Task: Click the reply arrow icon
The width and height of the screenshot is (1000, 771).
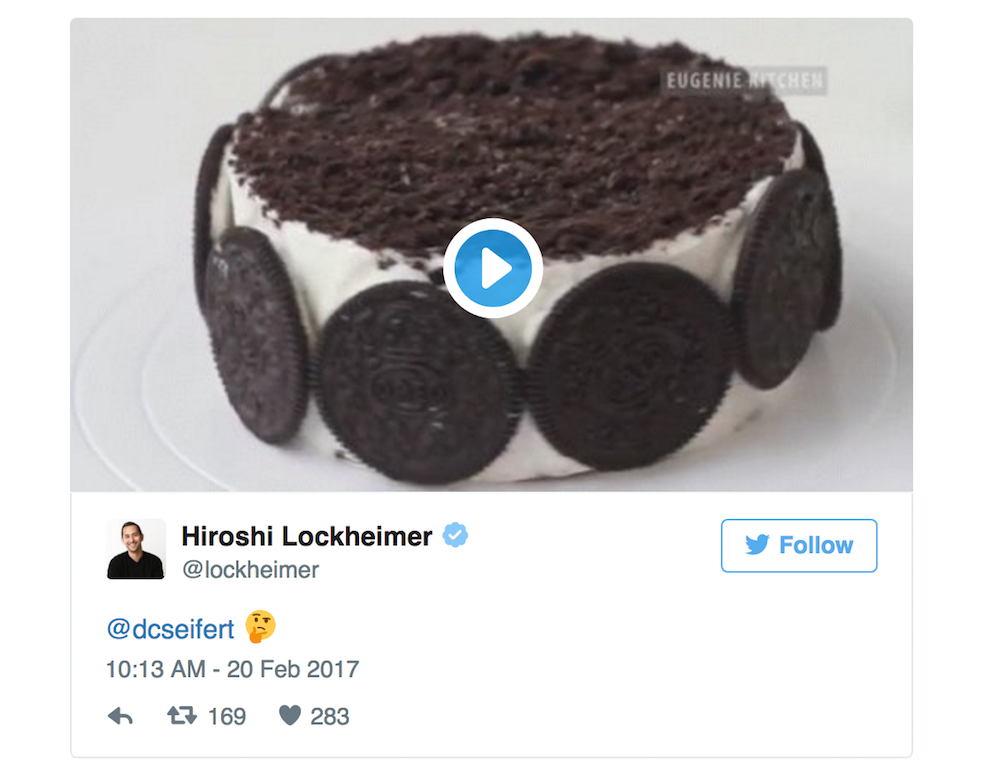Action: pyautogui.click(x=120, y=716)
